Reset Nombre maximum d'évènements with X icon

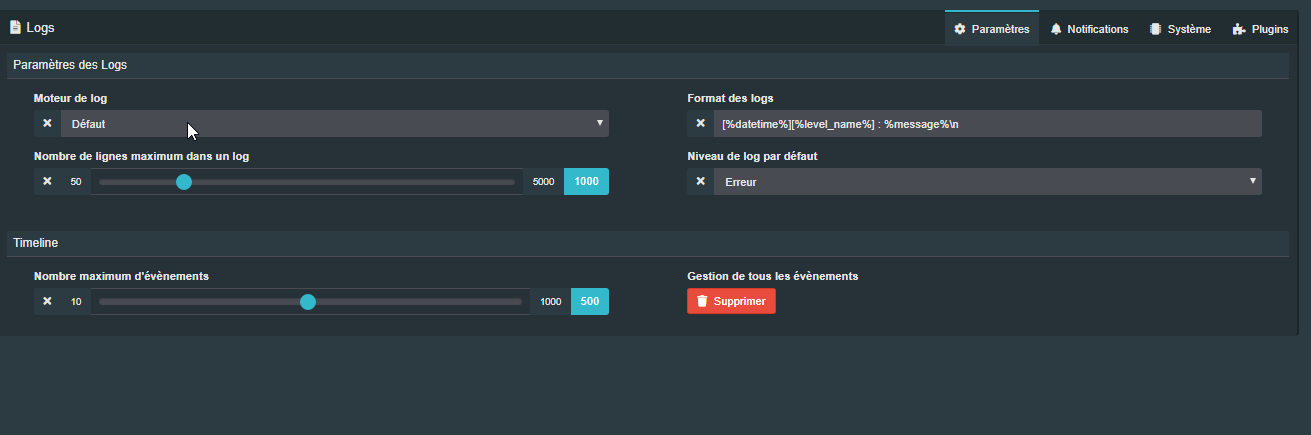point(47,301)
